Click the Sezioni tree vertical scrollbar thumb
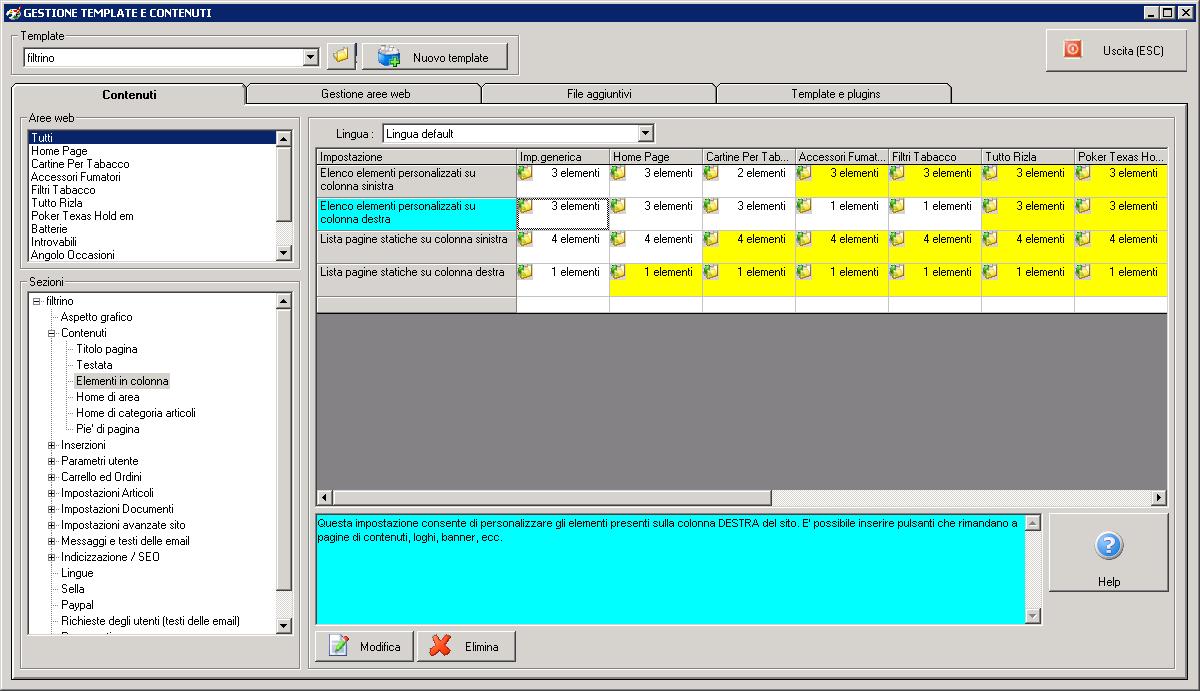The width and height of the screenshot is (1200, 691). point(284,449)
